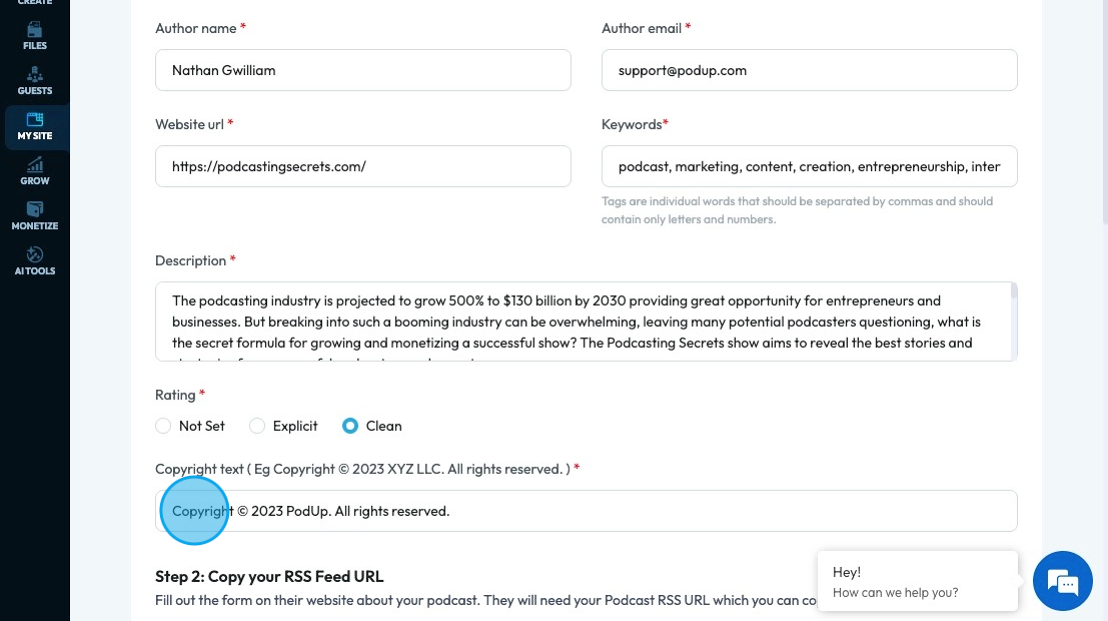Click the Step 2 RSS Feed heading

click(x=269, y=576)
